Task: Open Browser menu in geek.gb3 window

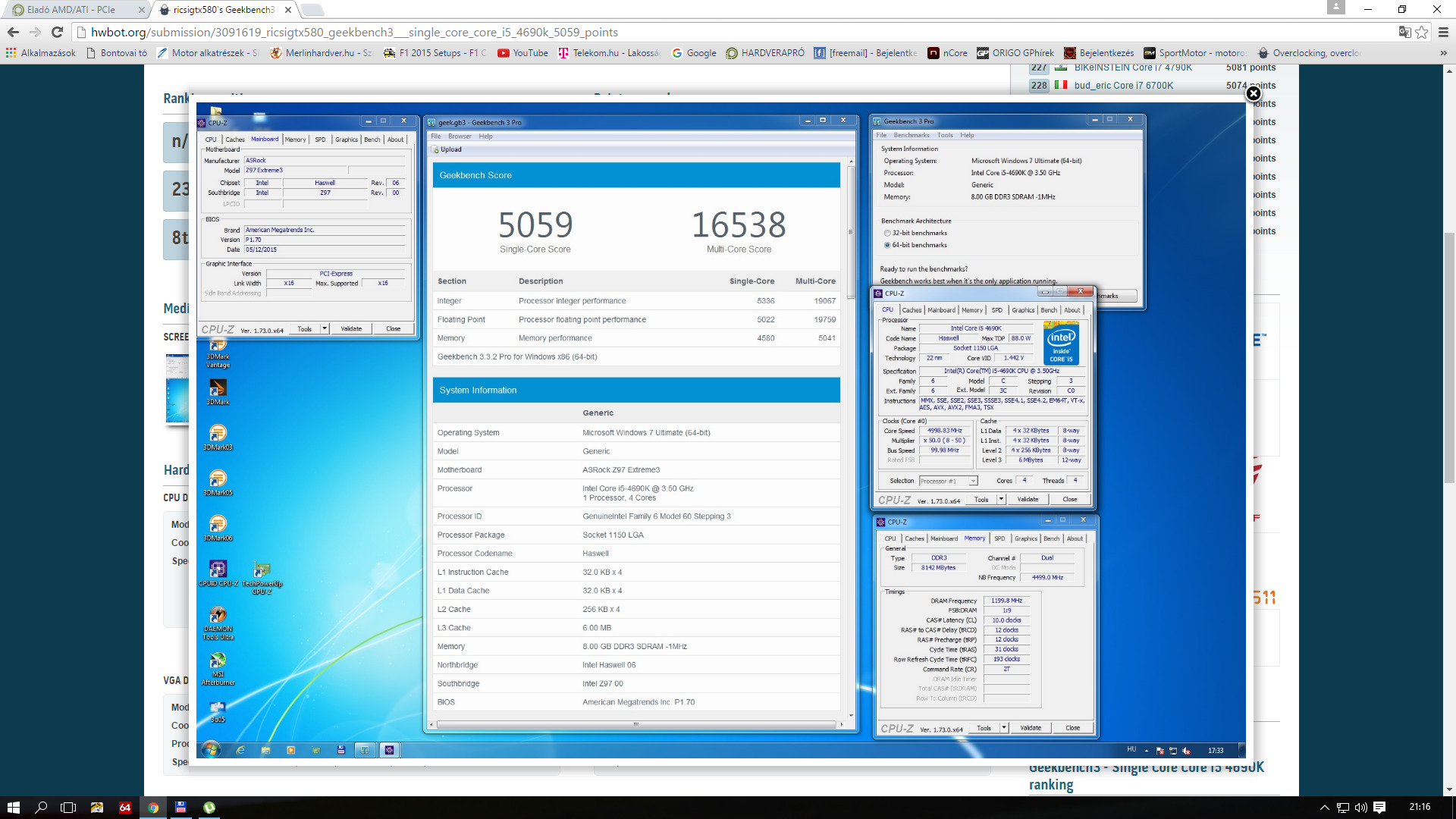Action: (460, 136)
